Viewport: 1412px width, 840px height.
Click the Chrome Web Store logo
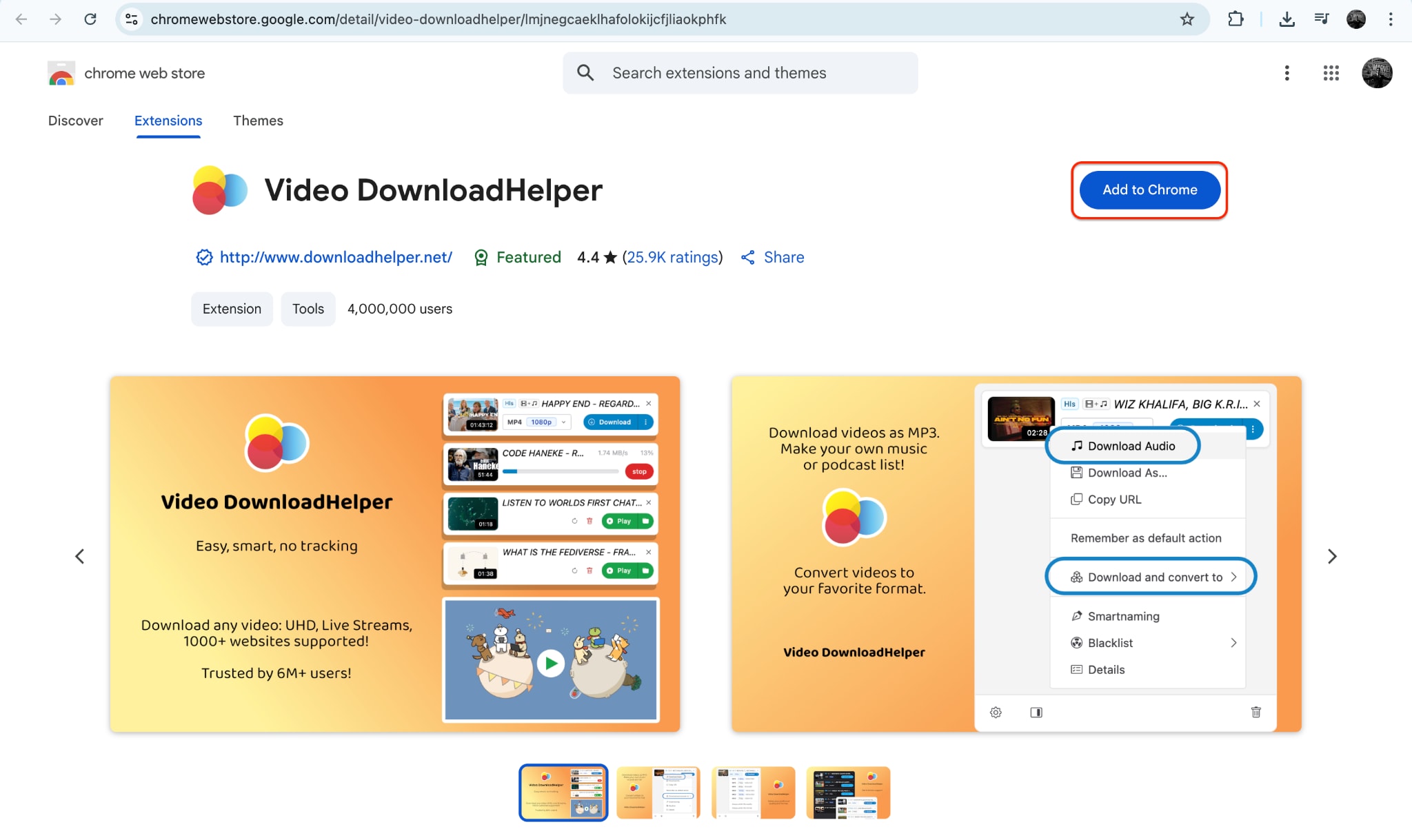60,72
